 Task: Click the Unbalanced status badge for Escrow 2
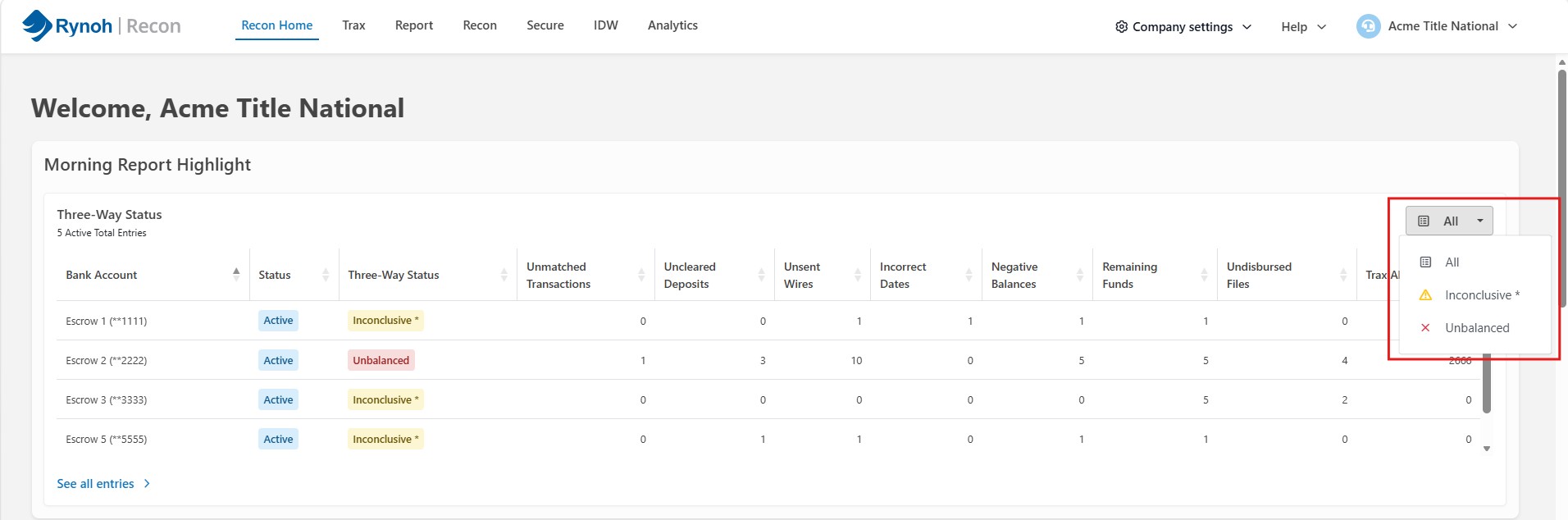click(381, 360)
